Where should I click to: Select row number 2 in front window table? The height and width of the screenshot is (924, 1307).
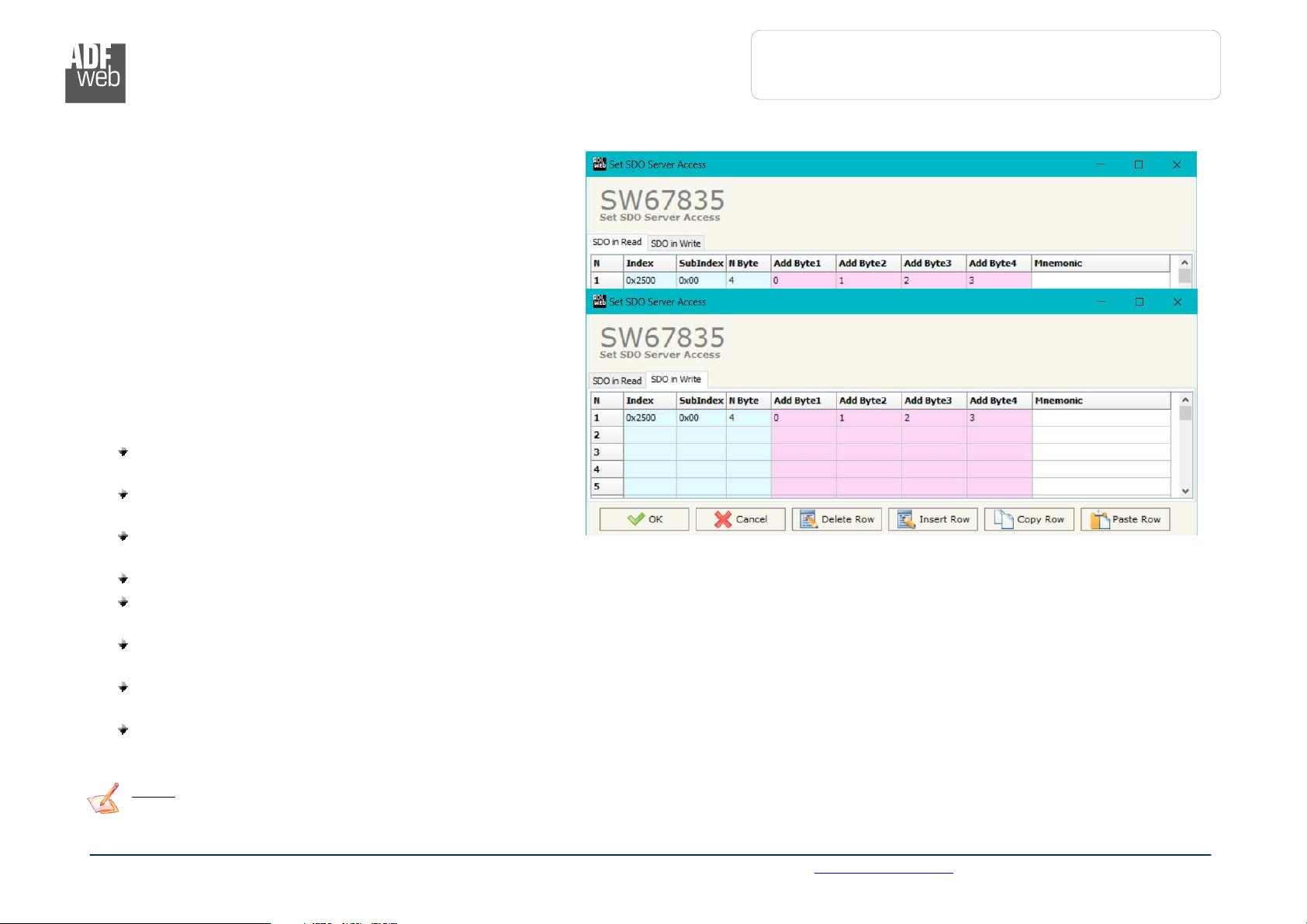pos(607,434)
